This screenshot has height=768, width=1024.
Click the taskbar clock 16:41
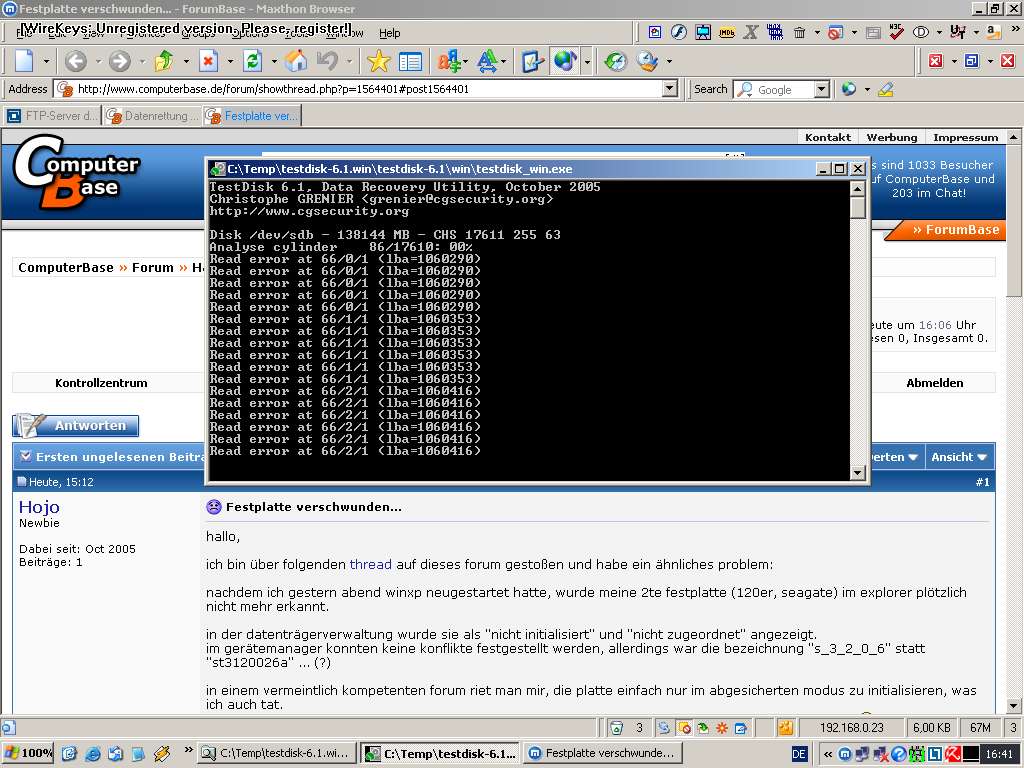(999, 754)
